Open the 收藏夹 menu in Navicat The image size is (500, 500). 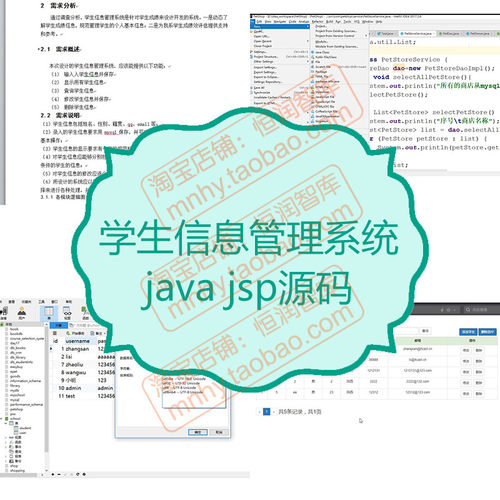[26, 302]
